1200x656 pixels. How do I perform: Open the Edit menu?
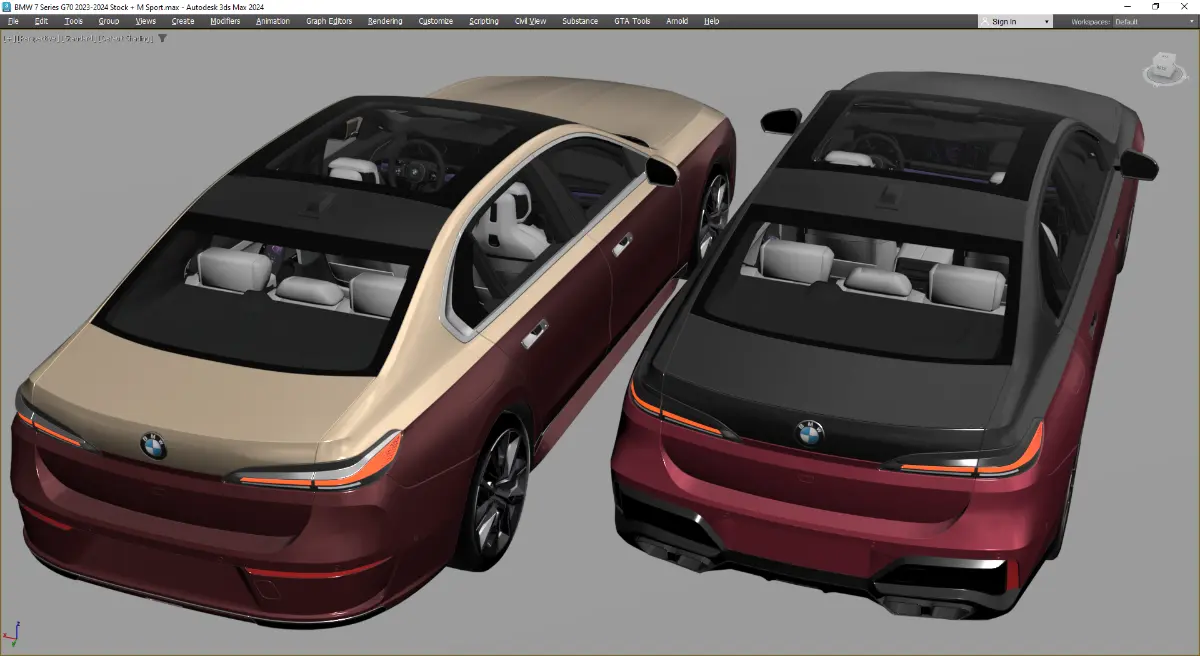(41, 21)
